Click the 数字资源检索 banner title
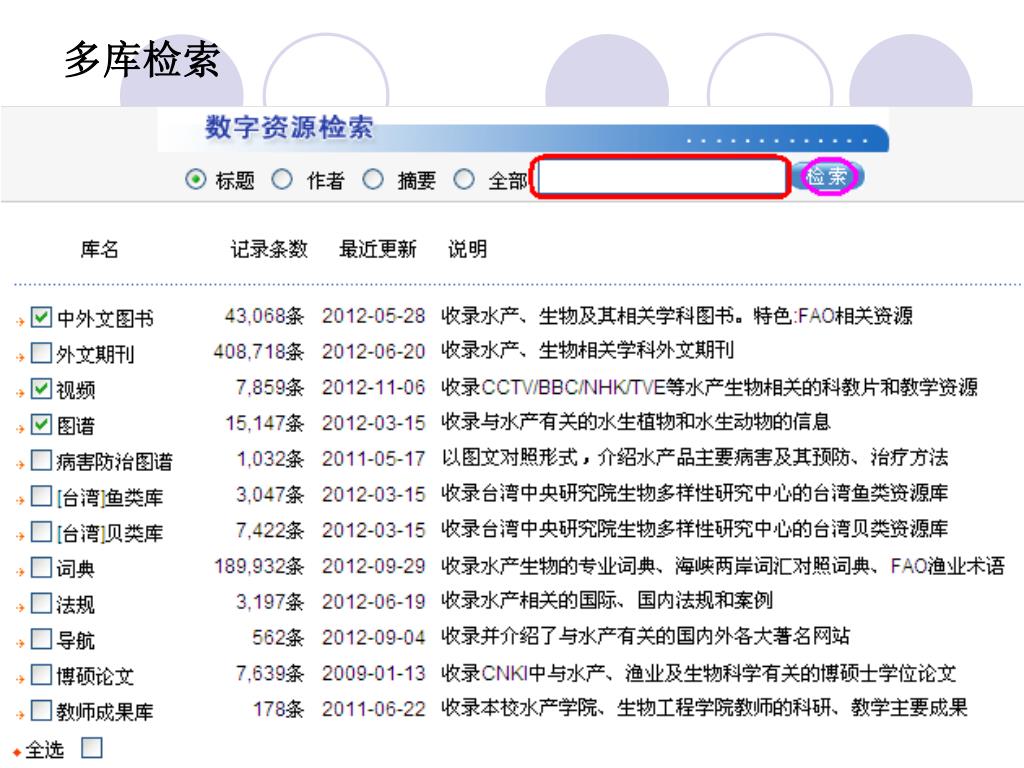Image resolution: width=1024 pixels, height=768 pixels. (289, 127)
